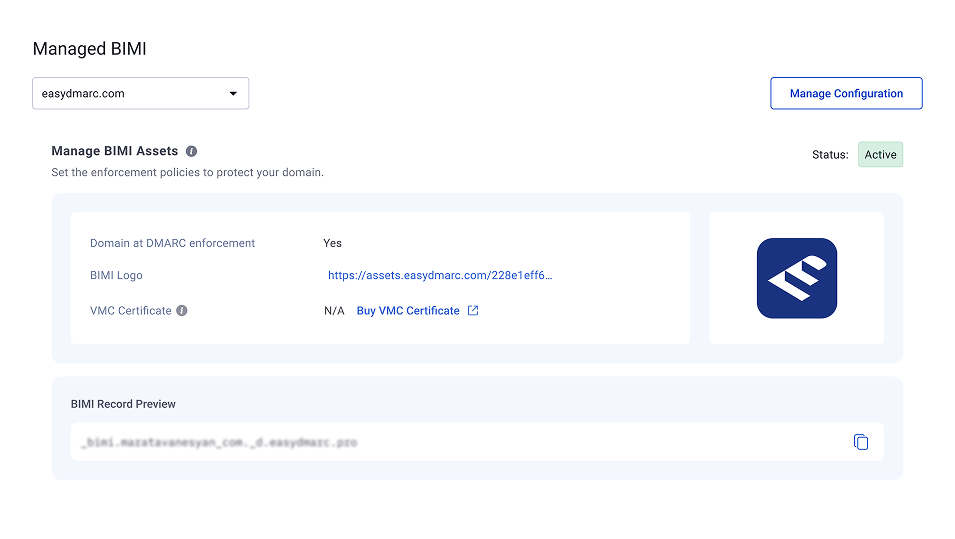Copy the BIMI record with the copy icon
The width and height of the screenshot is (955, 539).
pyautogui.click(x=861, y=442)
